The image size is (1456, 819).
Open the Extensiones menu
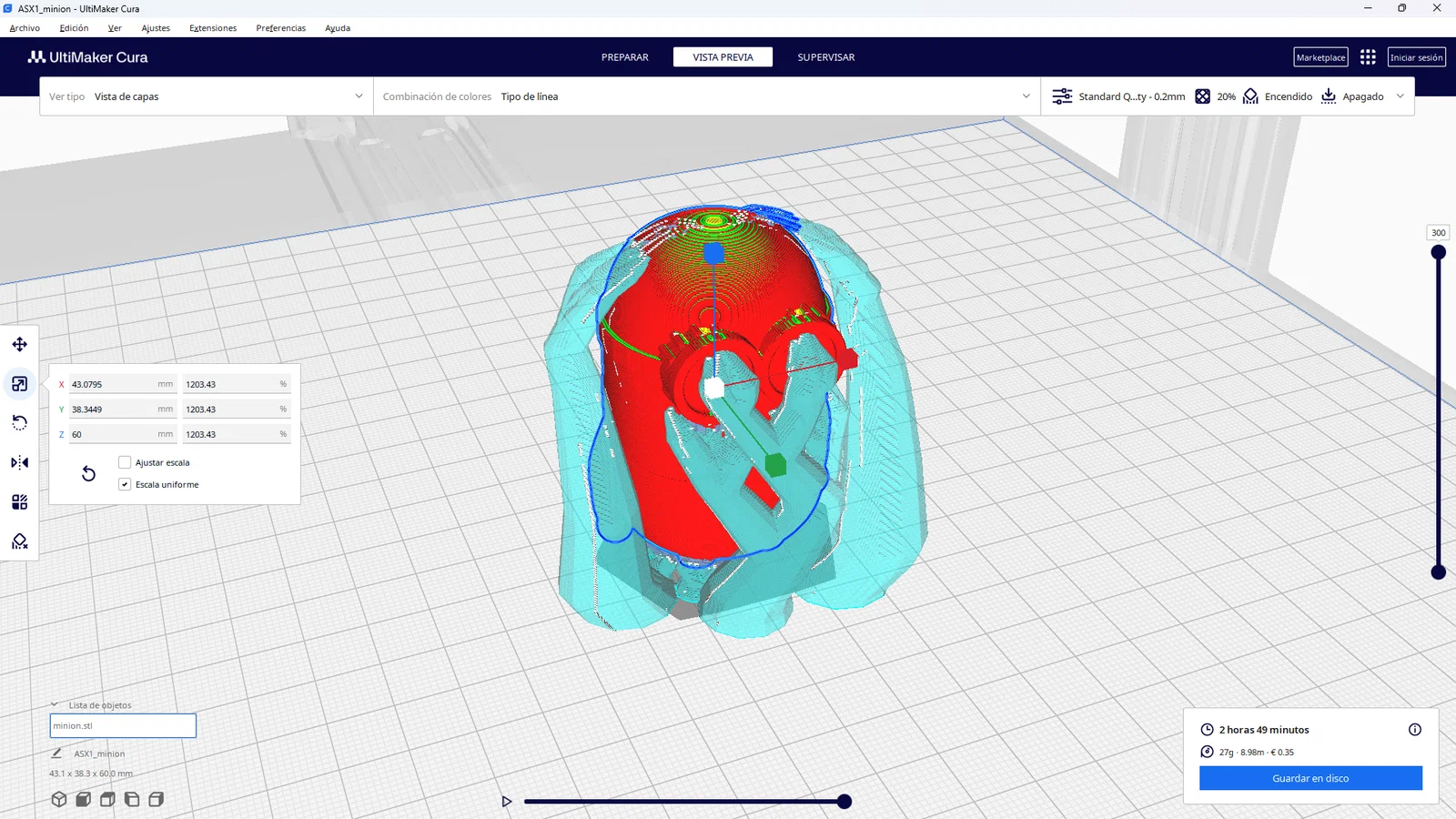(213, 27)
